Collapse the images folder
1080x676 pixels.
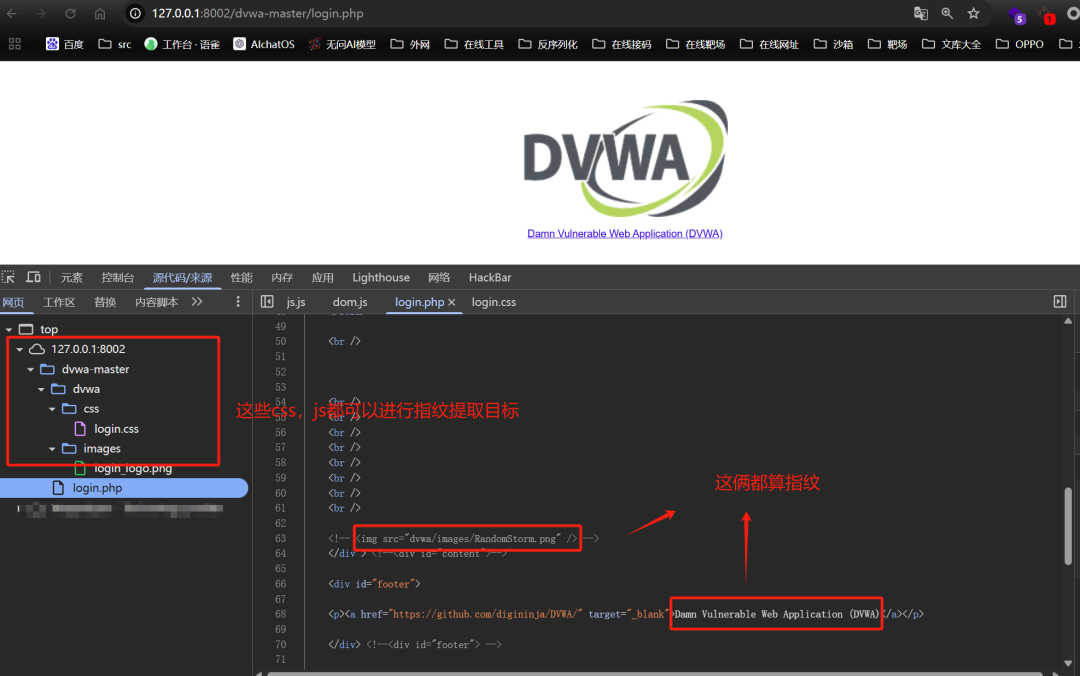click(x=52, y=449)
